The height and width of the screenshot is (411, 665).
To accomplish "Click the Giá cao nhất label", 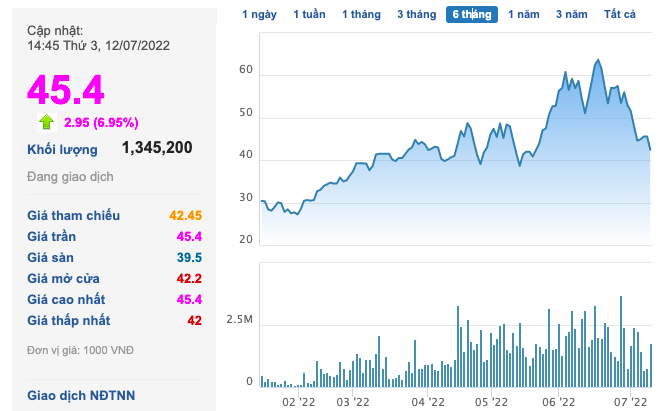I will tap(66, 299).
